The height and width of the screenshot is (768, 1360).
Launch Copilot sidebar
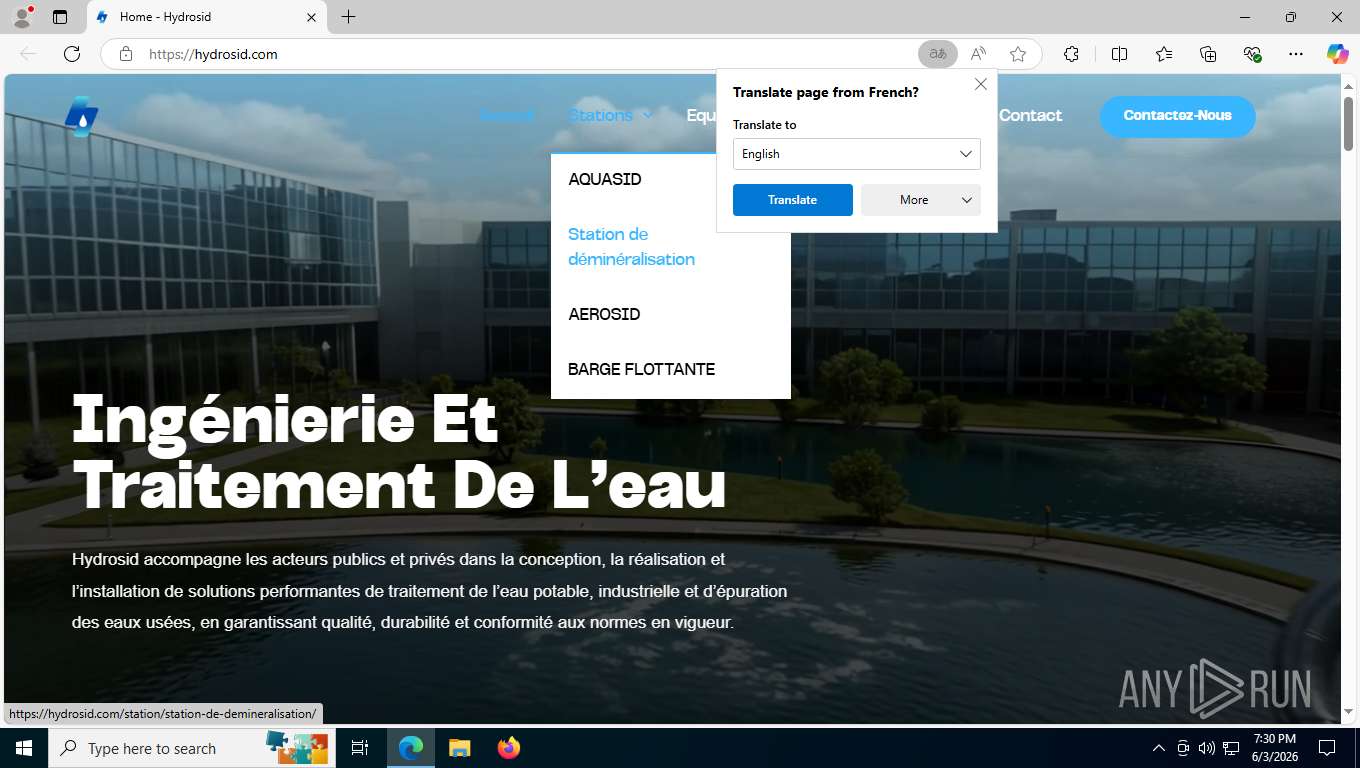(x=1337, y=54)
